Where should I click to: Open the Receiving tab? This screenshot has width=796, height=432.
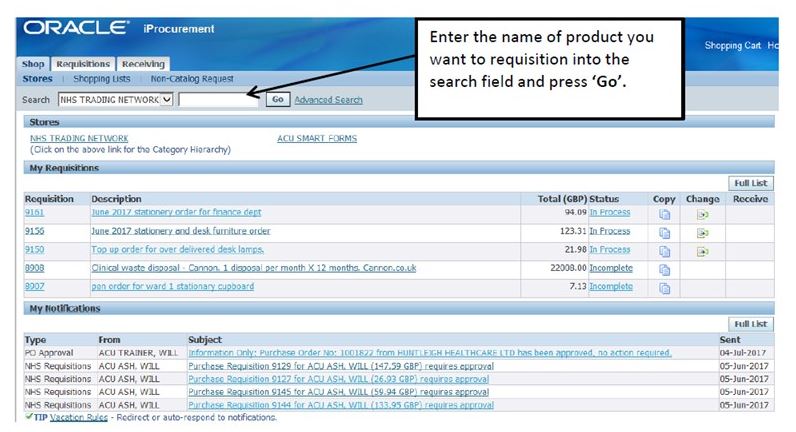click(x=143, y=64)
